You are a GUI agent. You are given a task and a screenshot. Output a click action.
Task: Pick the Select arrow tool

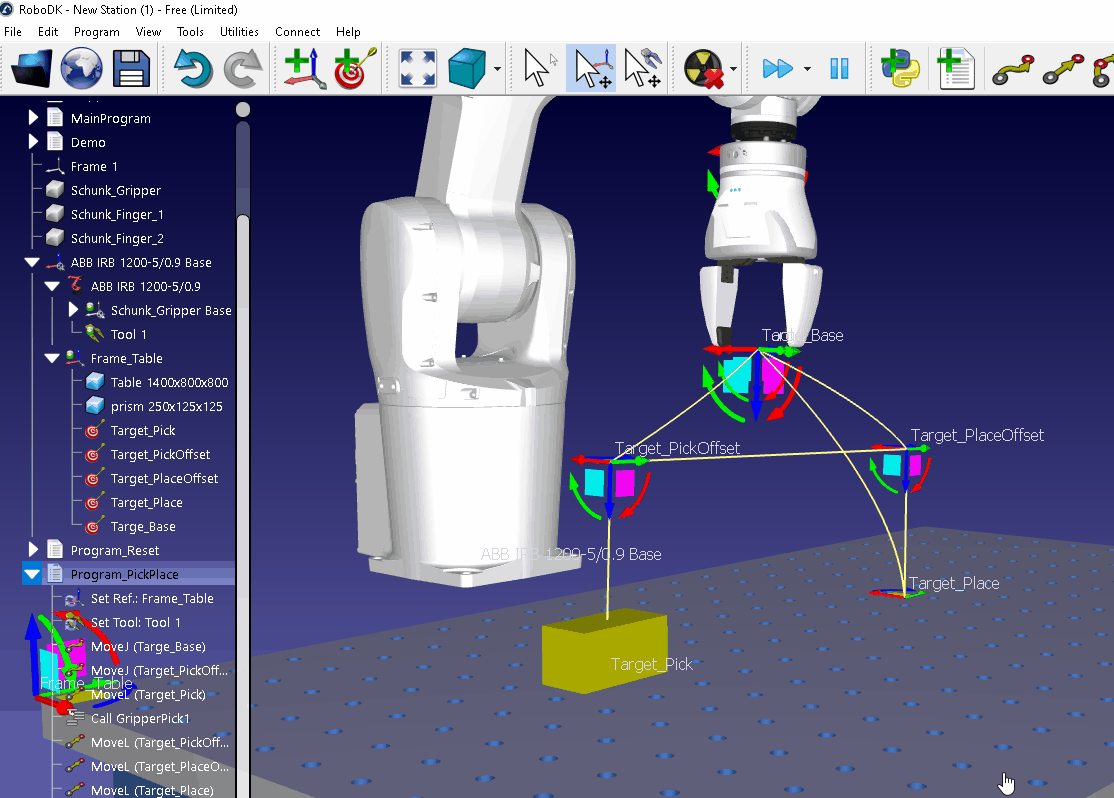pyautogui.click(x=537, y=68)
